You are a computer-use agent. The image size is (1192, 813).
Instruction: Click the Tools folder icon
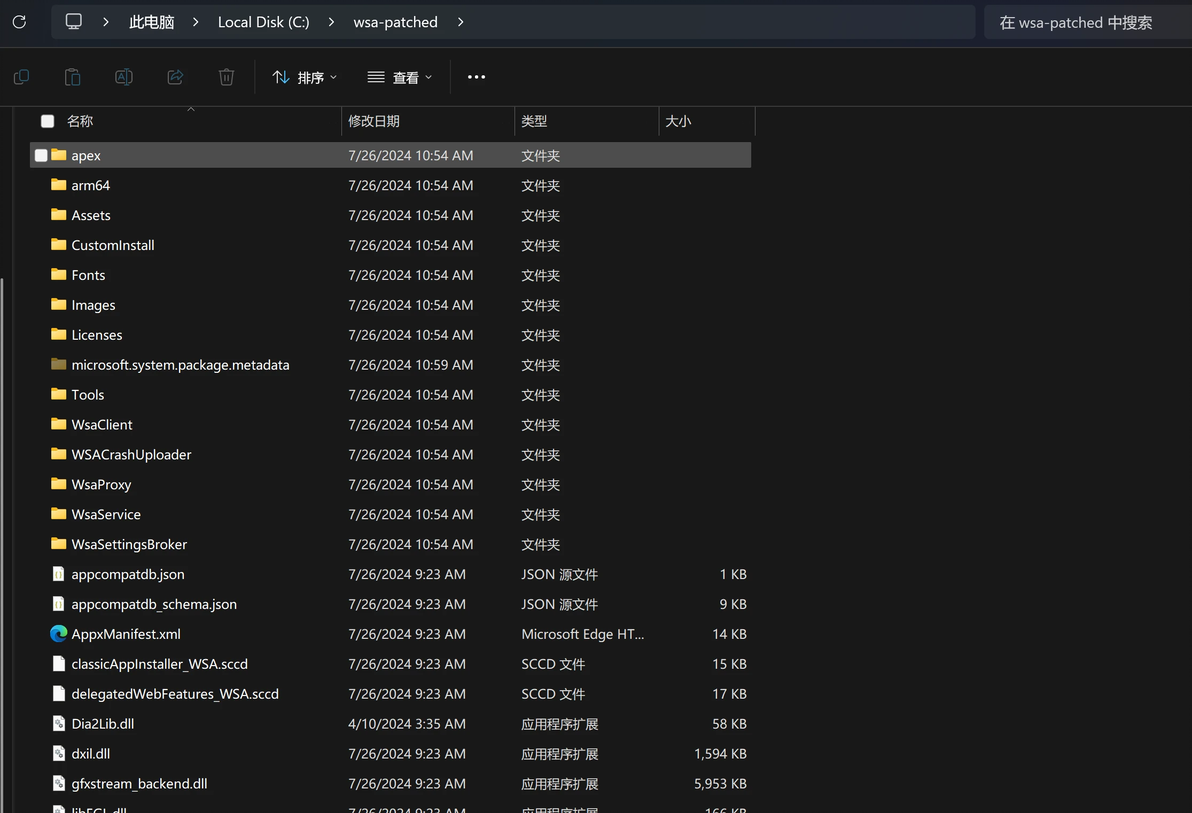point(59,394)
